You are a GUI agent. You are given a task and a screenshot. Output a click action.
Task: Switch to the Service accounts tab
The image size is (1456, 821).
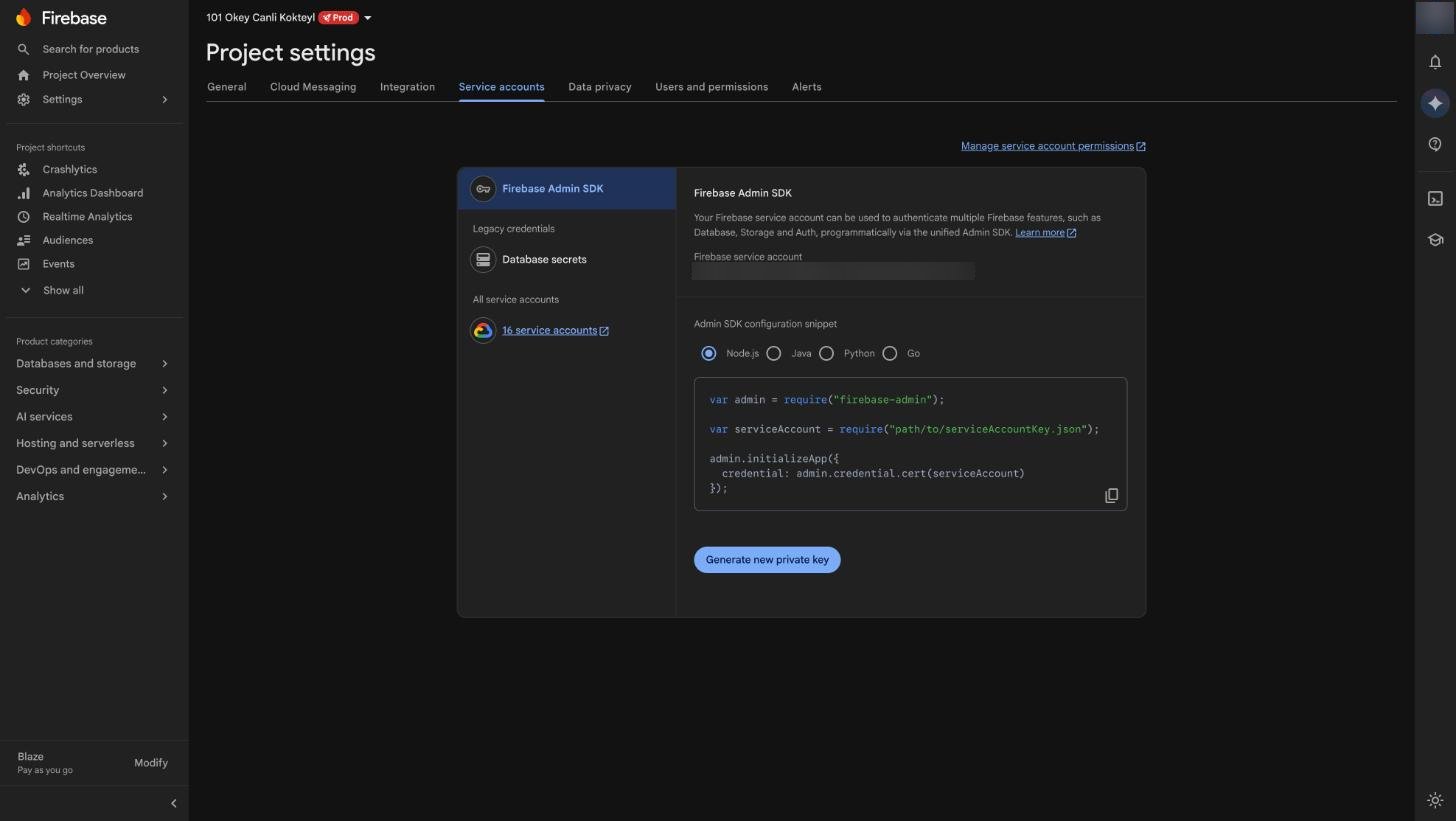(501, 87)
